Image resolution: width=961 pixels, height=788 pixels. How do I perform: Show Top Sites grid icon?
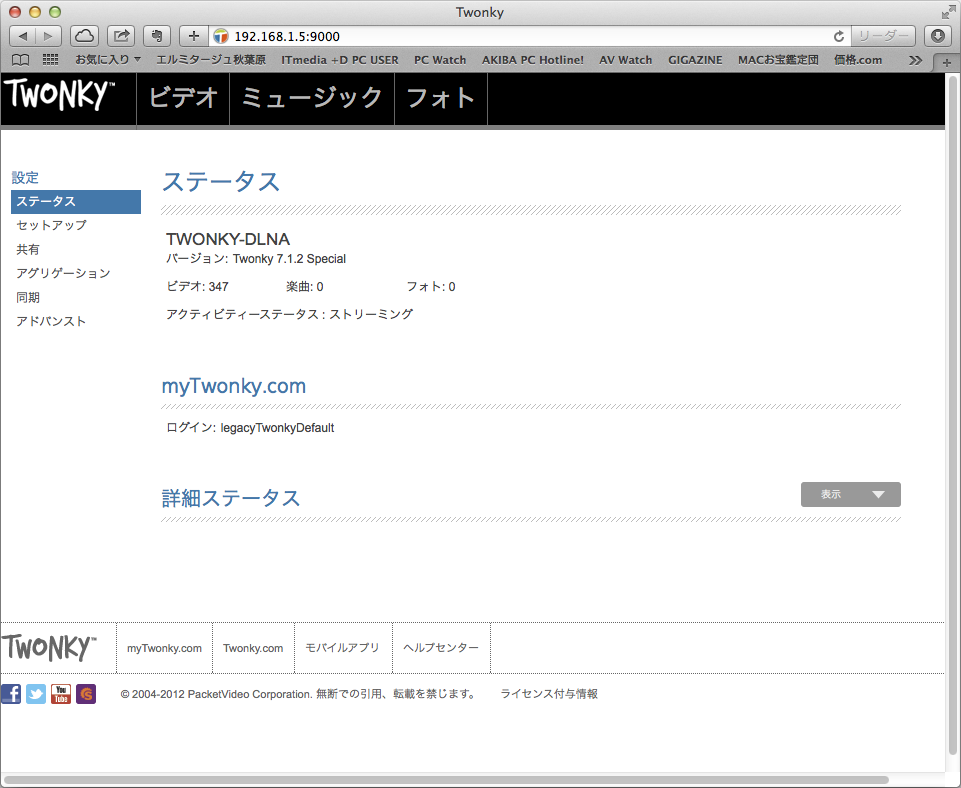pyautogui.click(x=50, y=59)
